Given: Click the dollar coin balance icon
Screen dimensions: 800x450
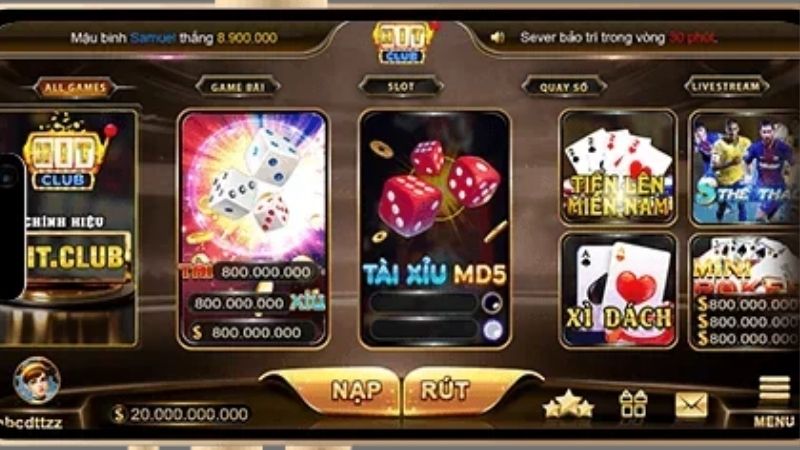Looking at the screenshot, I should click(119, 414).
